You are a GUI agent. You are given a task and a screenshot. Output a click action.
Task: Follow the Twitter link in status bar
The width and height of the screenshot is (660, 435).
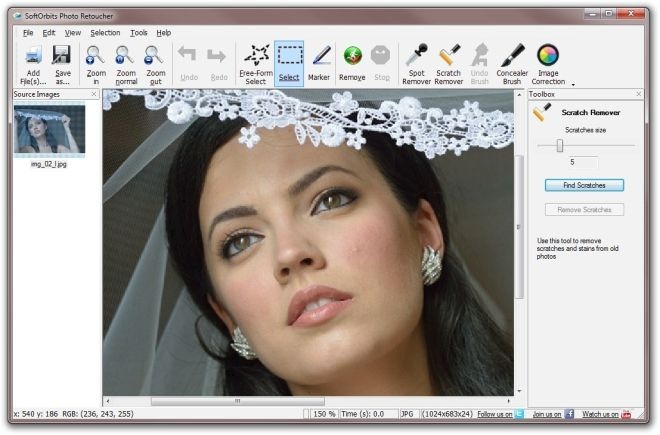(x=519, y=413)
